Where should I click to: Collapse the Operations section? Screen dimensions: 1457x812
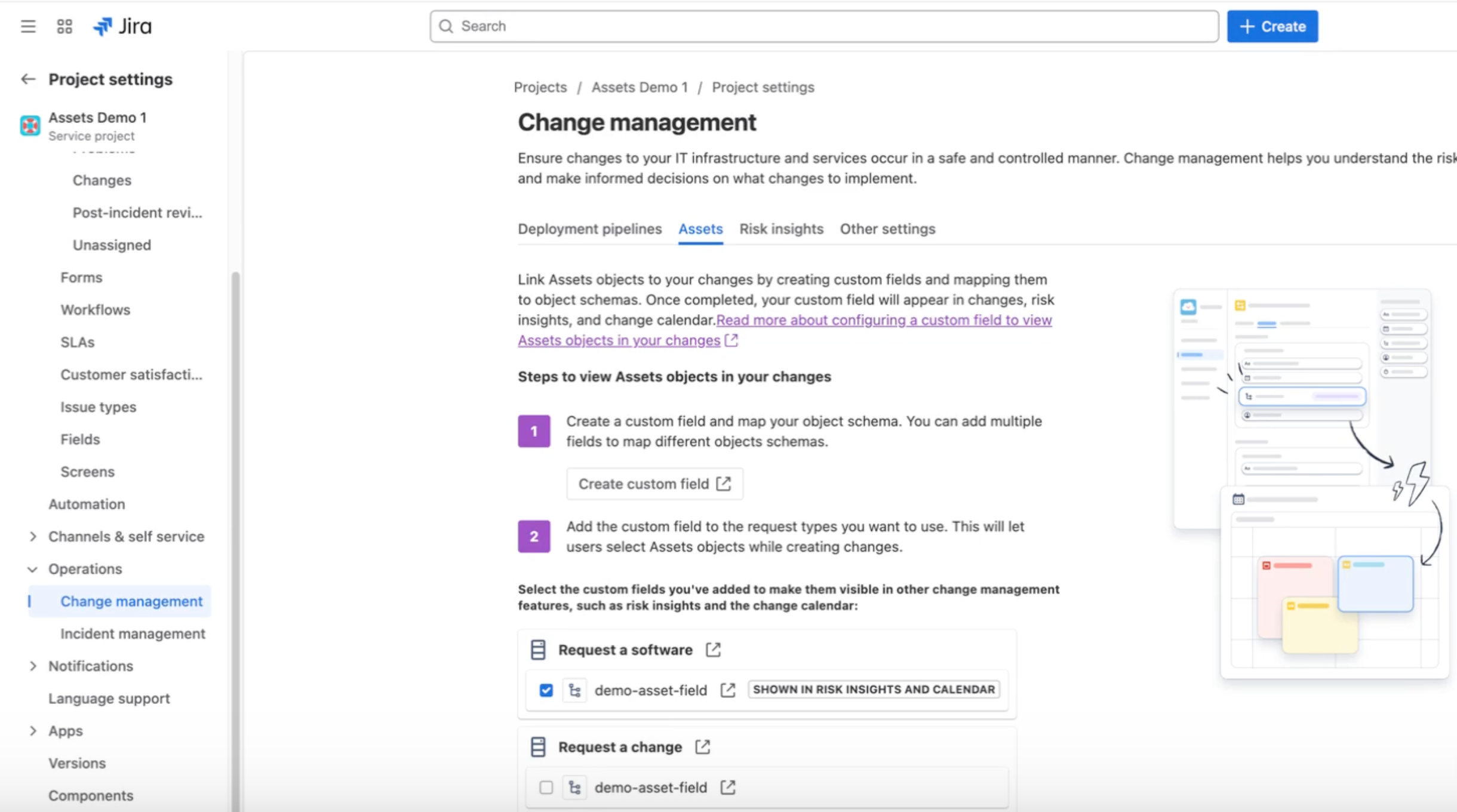pos(32,568)
